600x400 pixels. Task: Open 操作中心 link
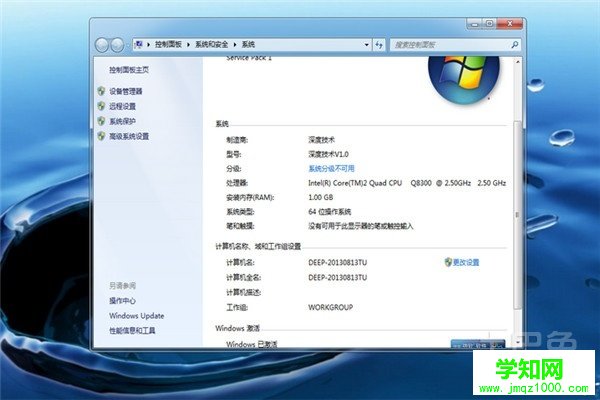(x=122, y=300)
